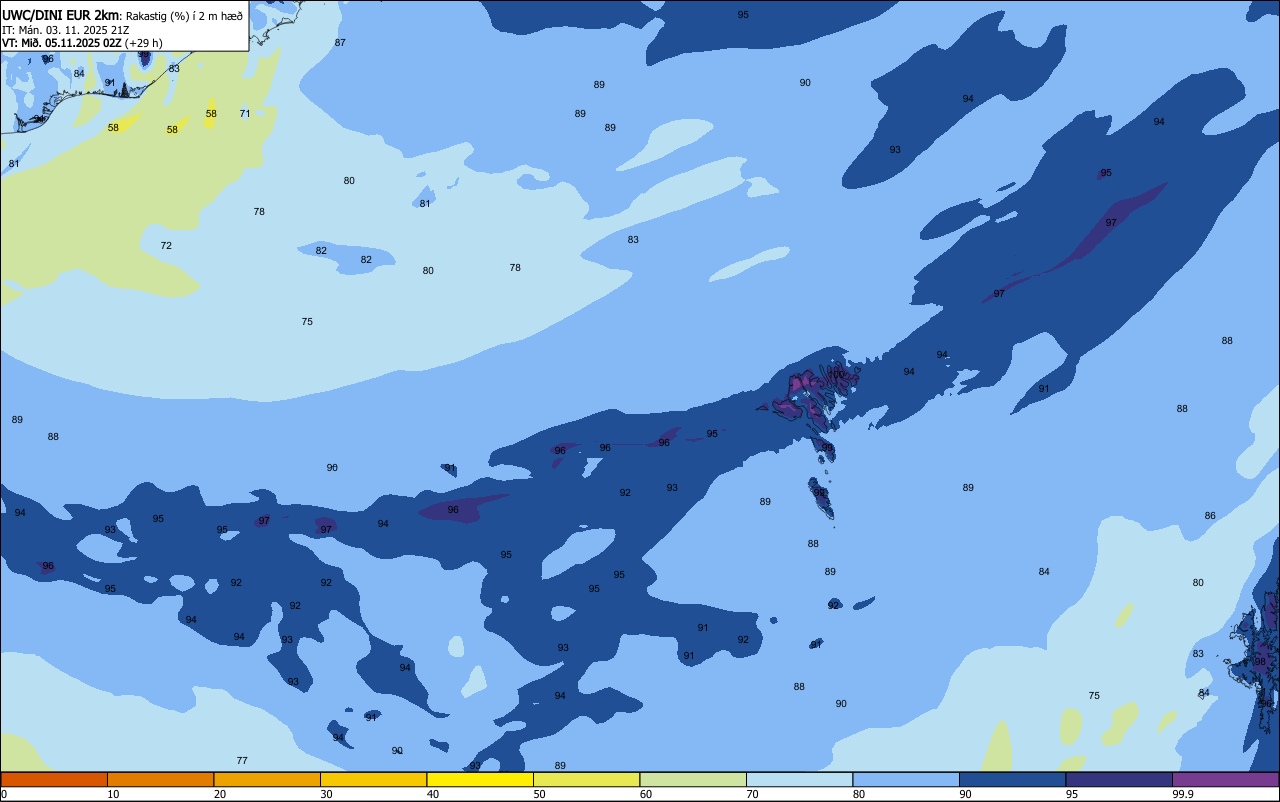Viewport: 1280px width, 802px height.
Task: Click the map title 'UWC/DINI EUR 2km'
Action: coord(60,15)
